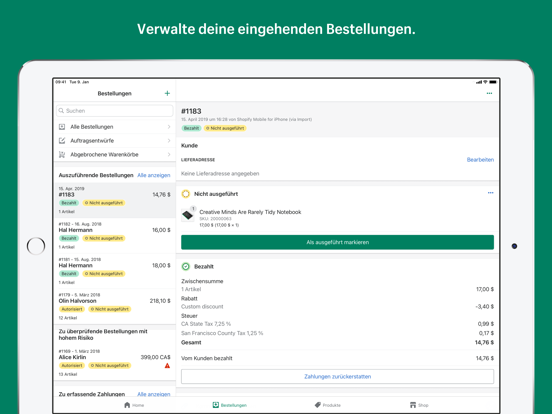This screenshot has height=414, width=552.
Task: Tap the Produkte tag icon
Action: click(x=318, y=405)
